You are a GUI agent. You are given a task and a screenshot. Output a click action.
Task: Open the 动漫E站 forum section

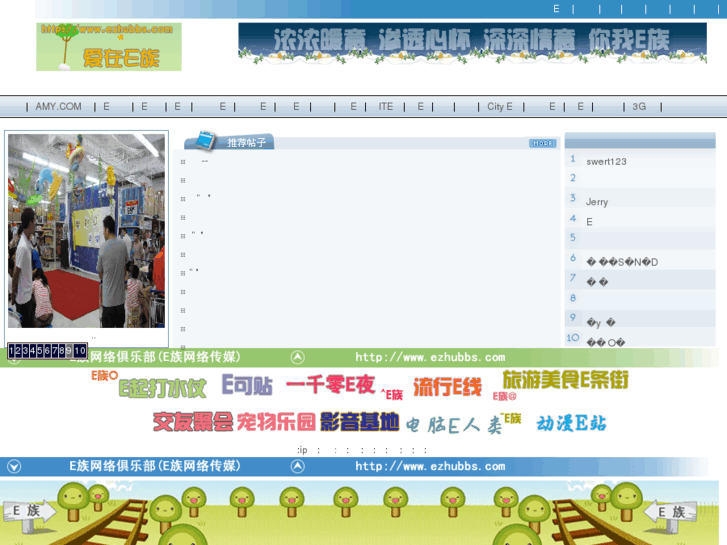tap(571, 423)
